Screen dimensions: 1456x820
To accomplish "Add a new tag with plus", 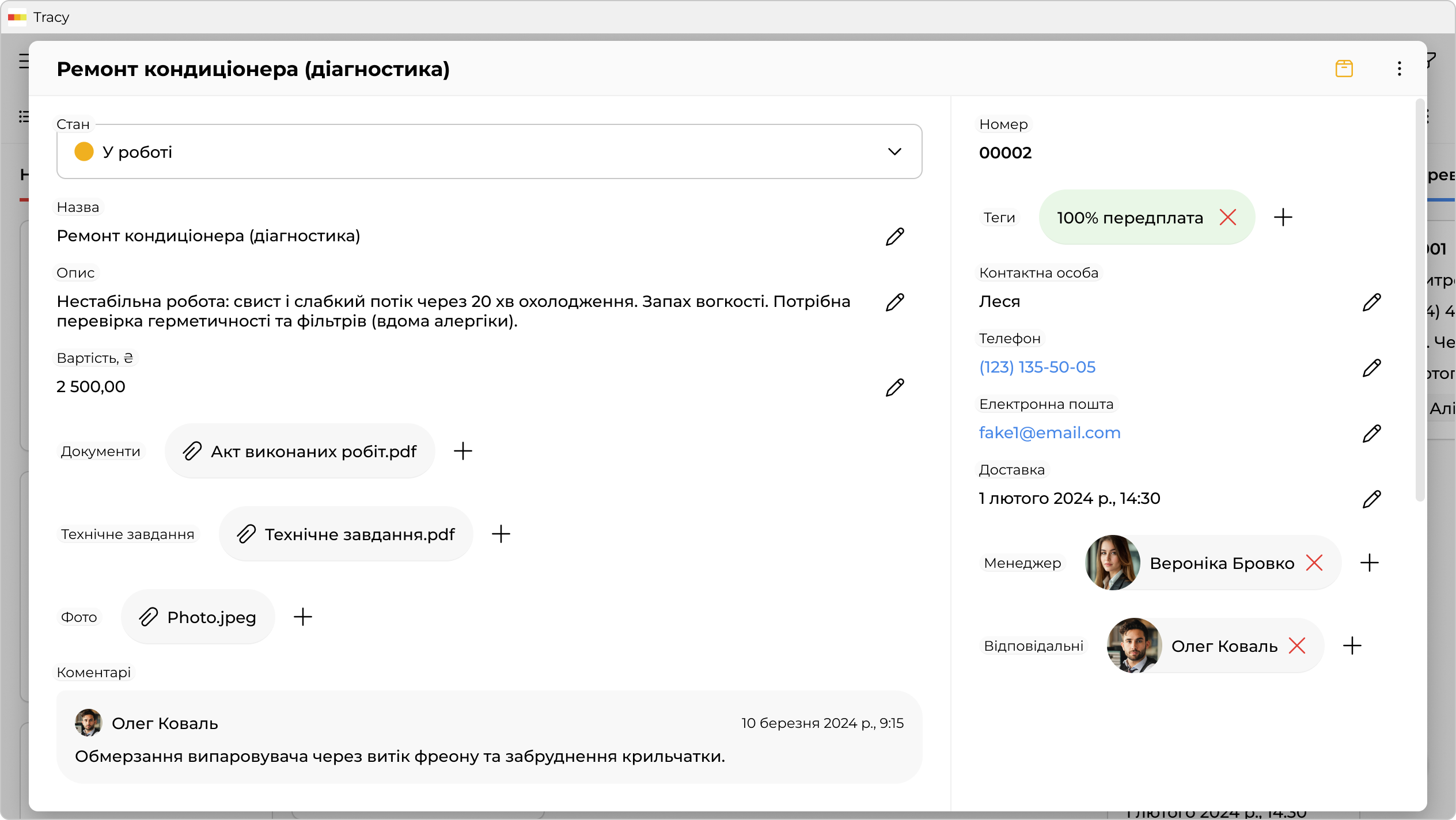I will point(1283,218).
